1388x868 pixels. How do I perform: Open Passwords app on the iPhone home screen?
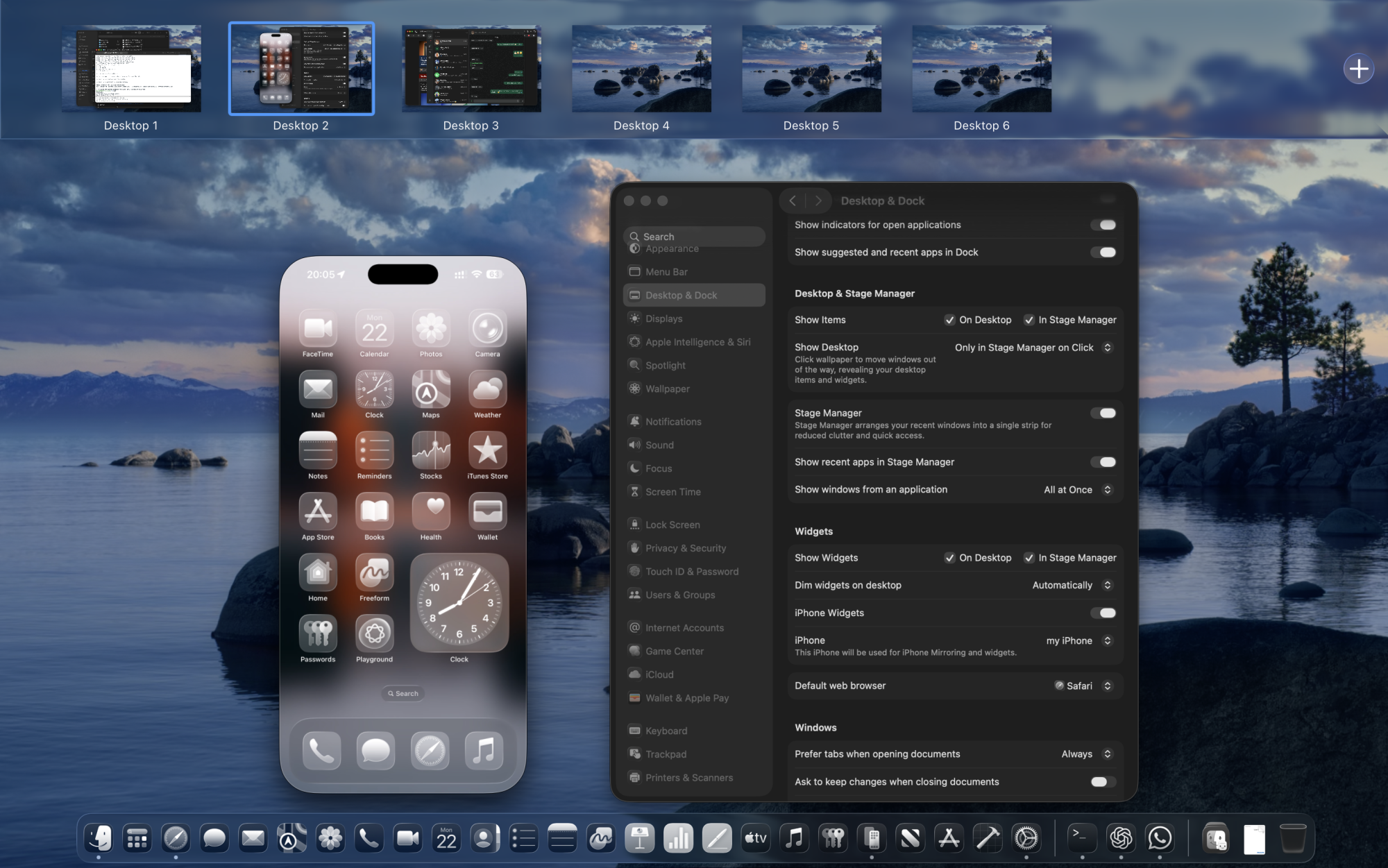318,633
